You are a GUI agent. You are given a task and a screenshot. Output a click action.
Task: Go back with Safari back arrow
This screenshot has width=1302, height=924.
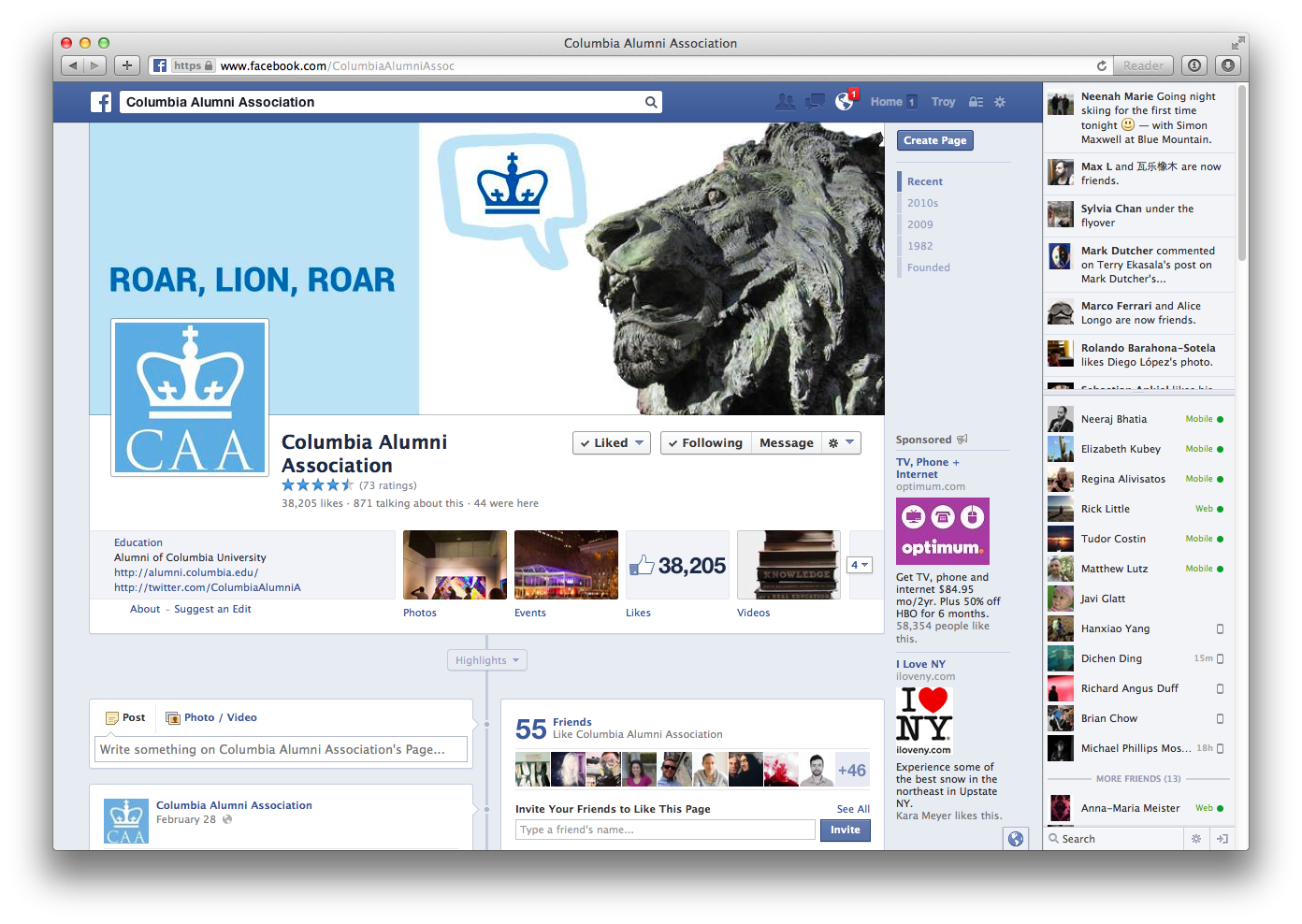(73, 65)
